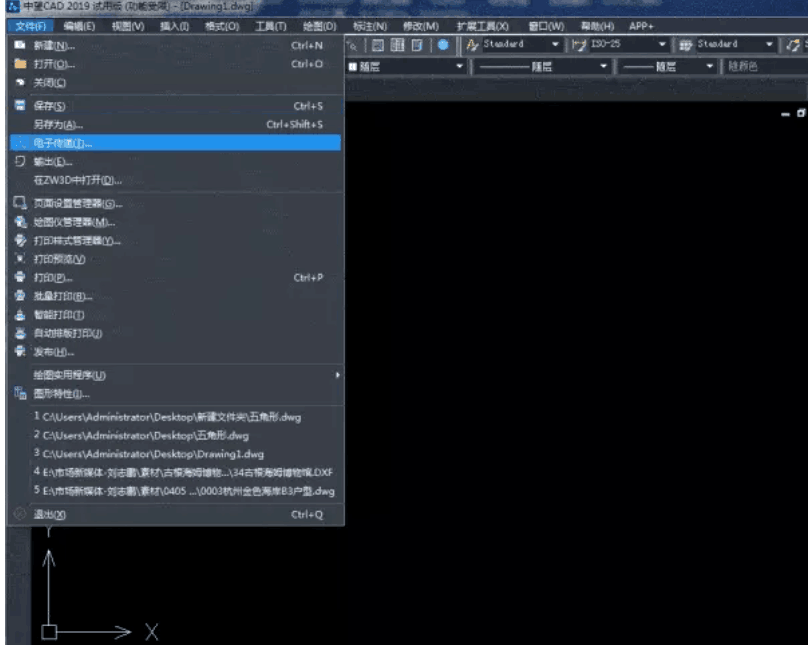This screenshot has width=808, height=645.
Task: Open the ISO-25 dimension style dropdown
Action: click(x=662, y=44)
